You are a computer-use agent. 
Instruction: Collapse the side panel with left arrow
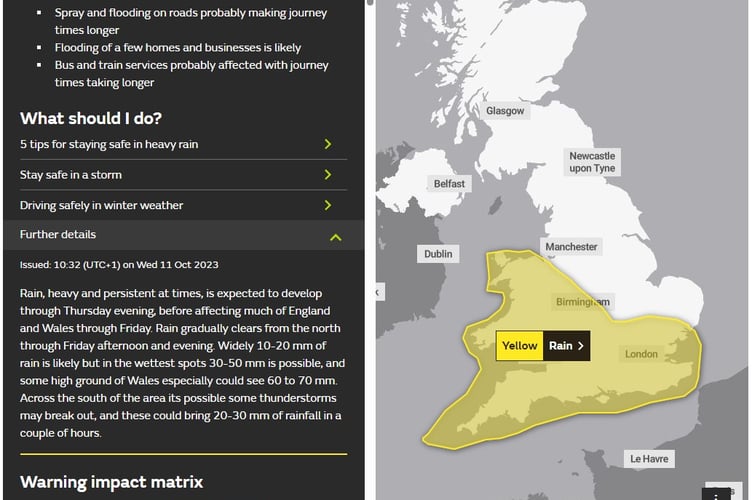[x=377, y=292]
